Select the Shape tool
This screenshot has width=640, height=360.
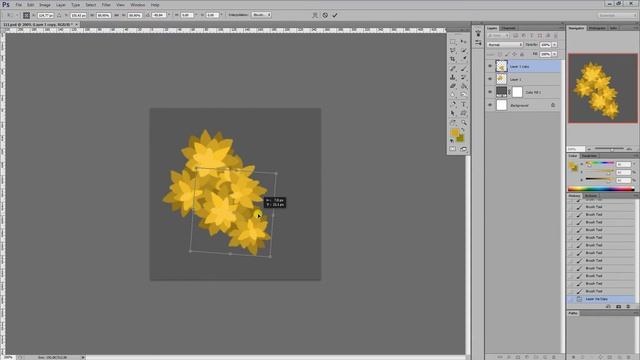(463, 113)
